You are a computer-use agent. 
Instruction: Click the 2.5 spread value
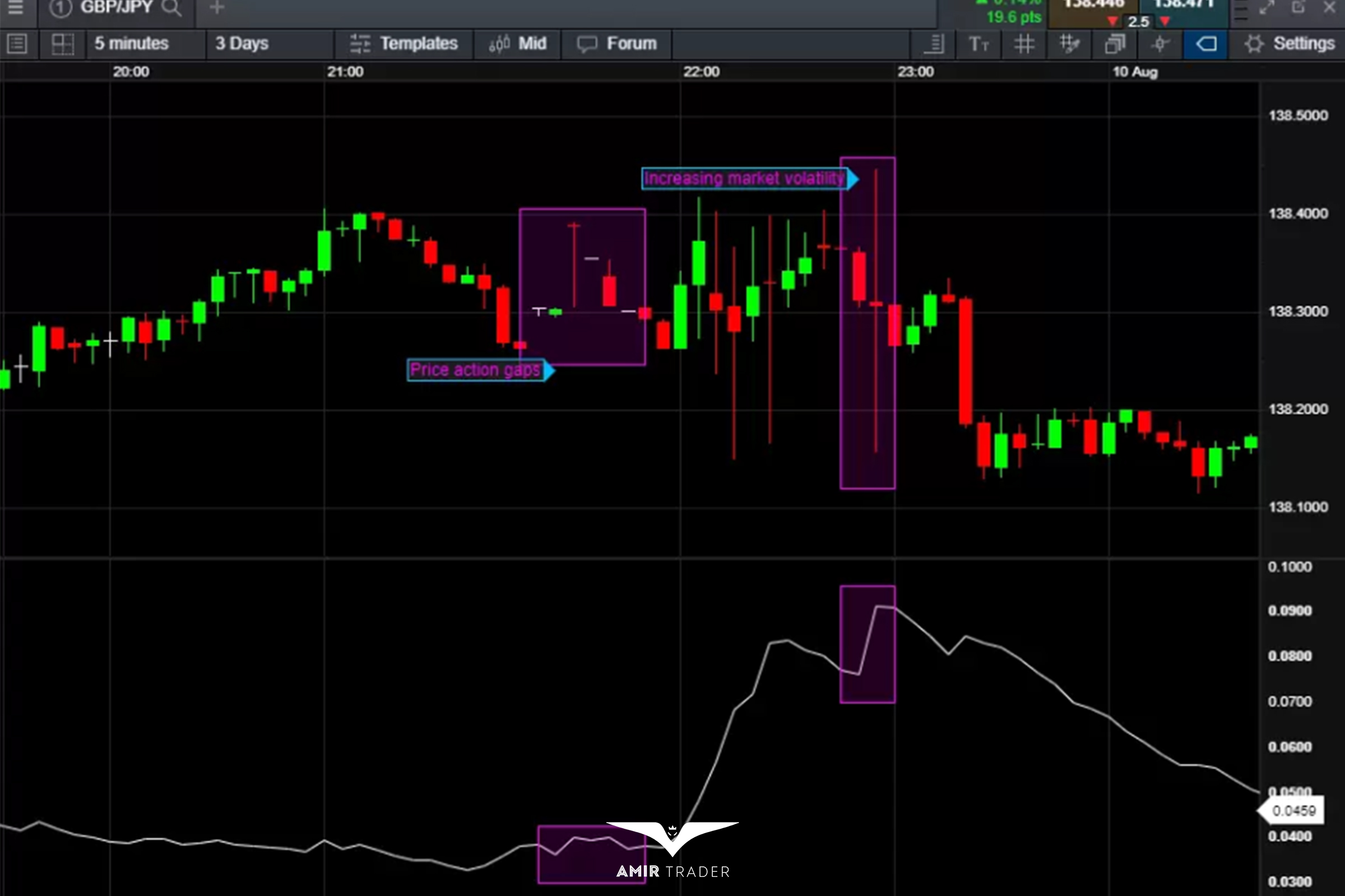[x=1138, y=22]
